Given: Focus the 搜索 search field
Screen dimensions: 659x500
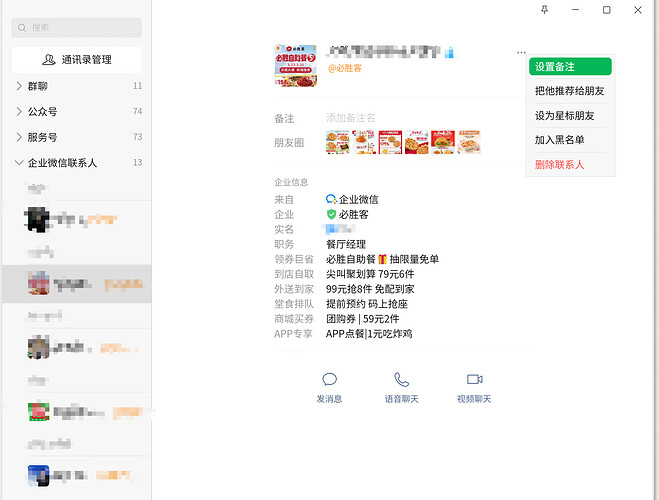Looking at the screenshot, I should click(x=76, y=28).
